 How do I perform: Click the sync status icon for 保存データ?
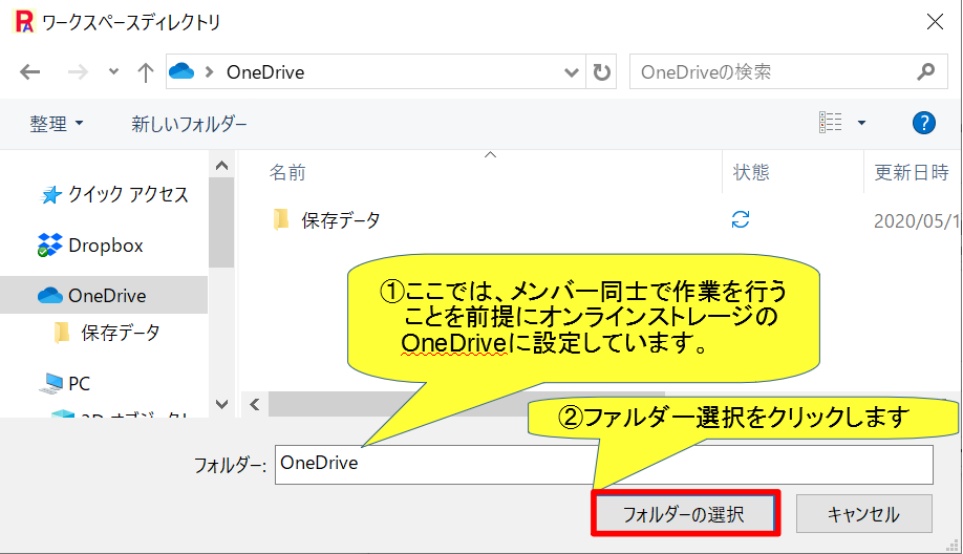[740, 219]
